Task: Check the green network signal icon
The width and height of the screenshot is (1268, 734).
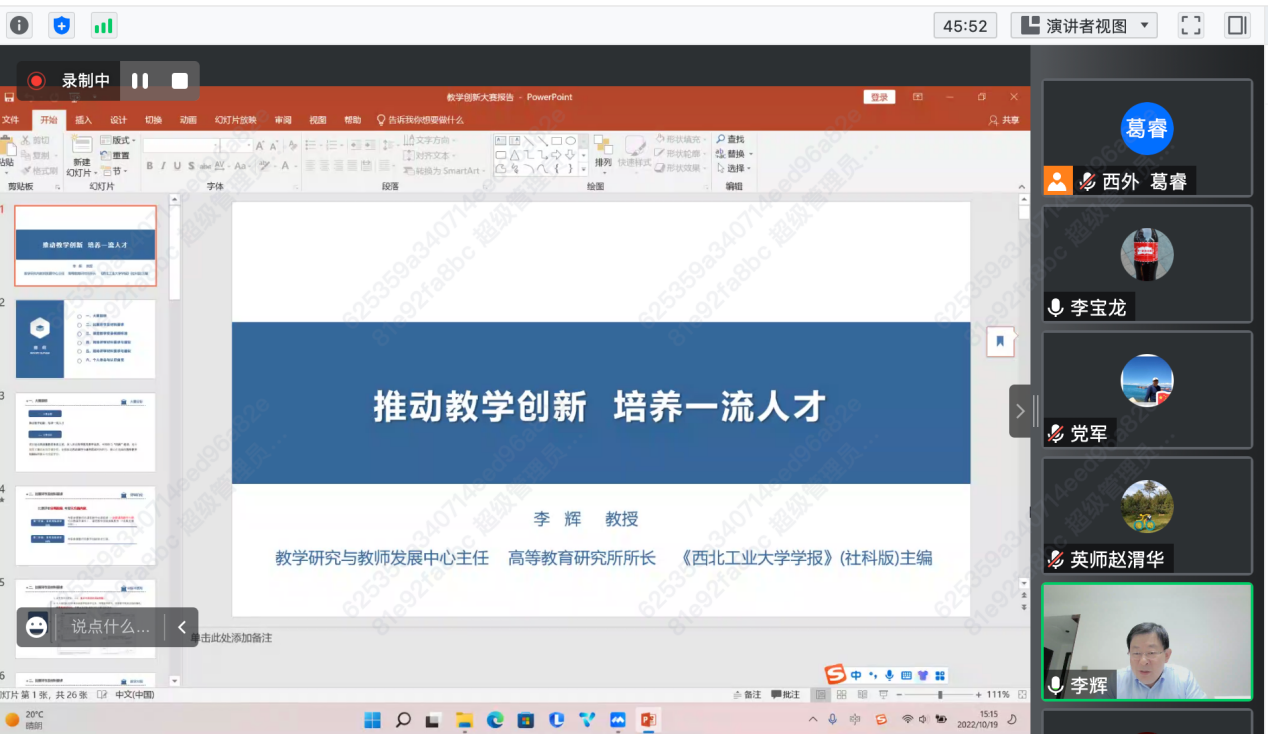Action: click(x=104, y=26)
